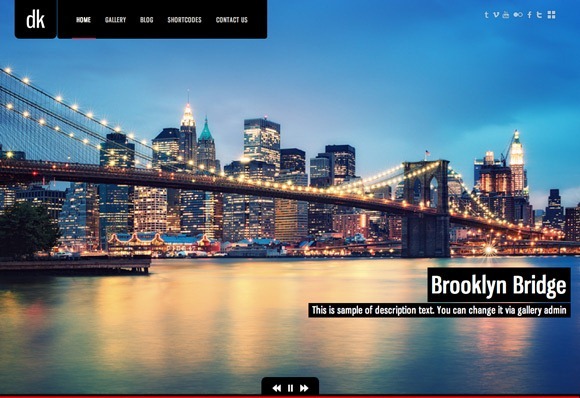Show the thumbnail grid view

pyautogui.click(x=552, y=15)
